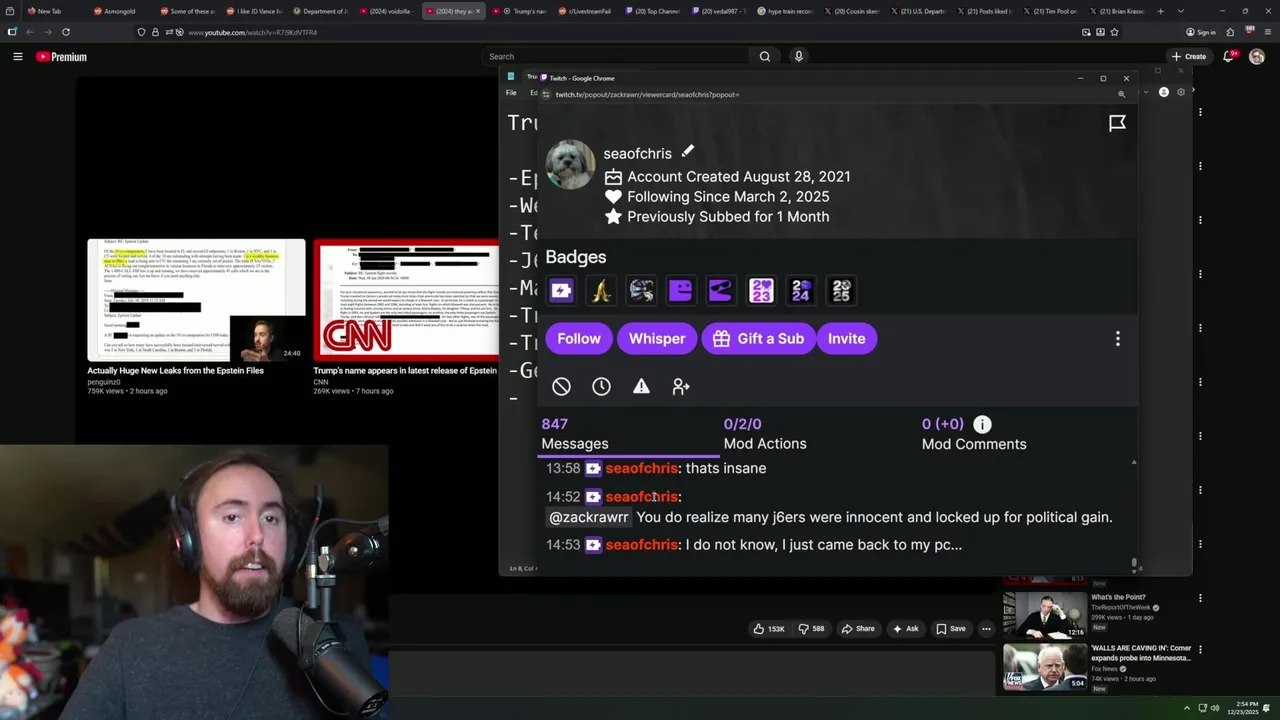The image size is (1280, 720).
Task: Click voice search microphone icon
Action: [x=798, y=57]
